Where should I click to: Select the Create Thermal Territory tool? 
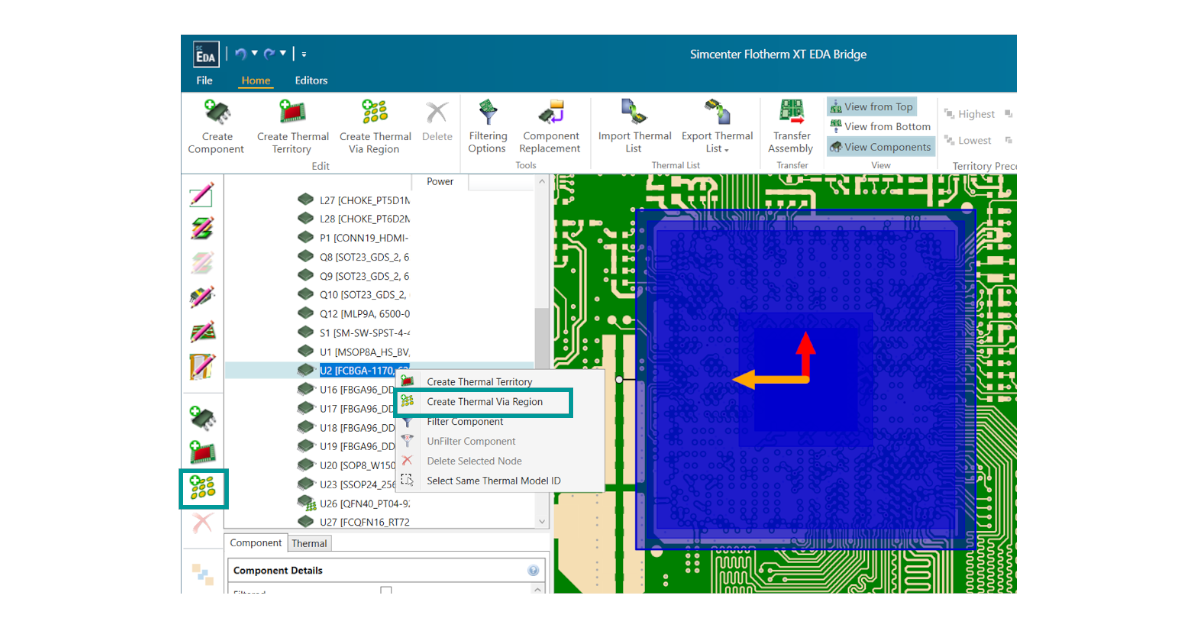pos(292,128)
